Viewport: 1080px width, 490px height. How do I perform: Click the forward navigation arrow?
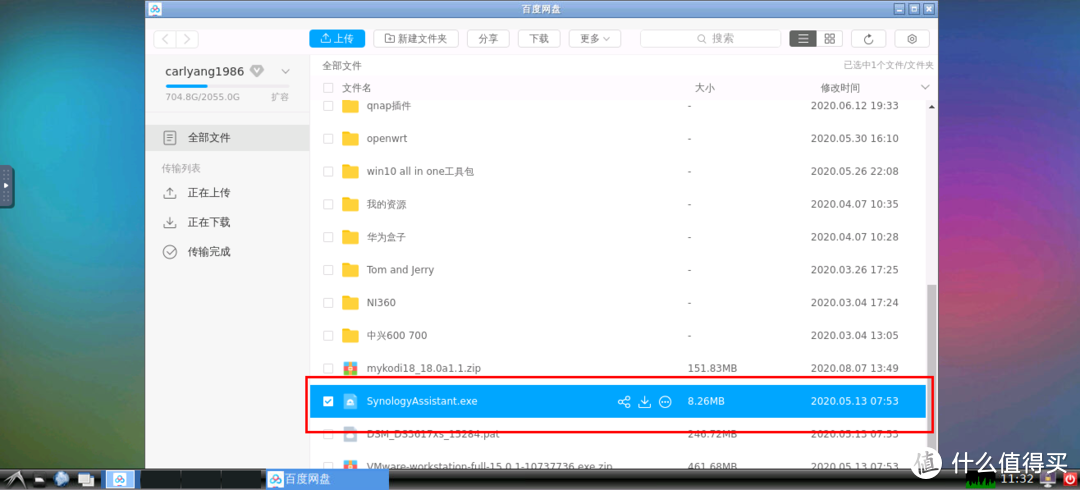click(x=187, y=39)
